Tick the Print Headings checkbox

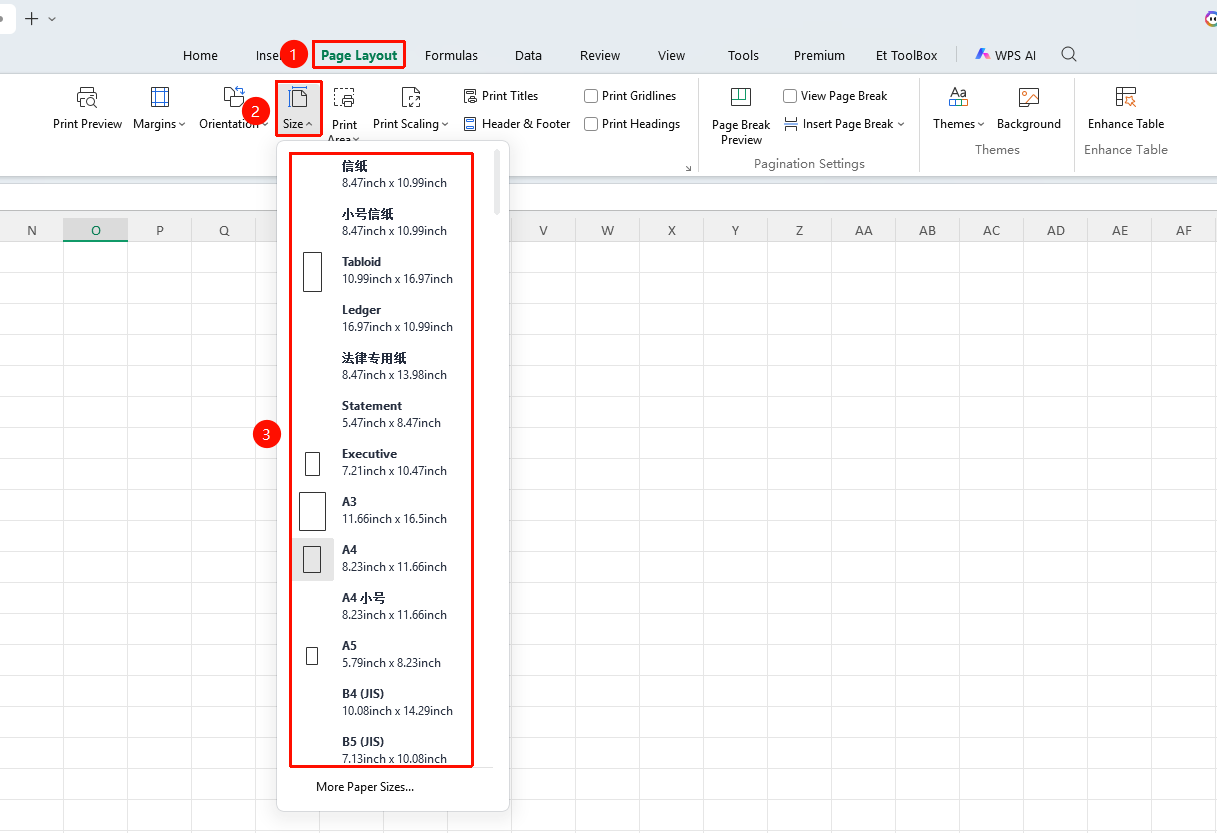[591, 124]
